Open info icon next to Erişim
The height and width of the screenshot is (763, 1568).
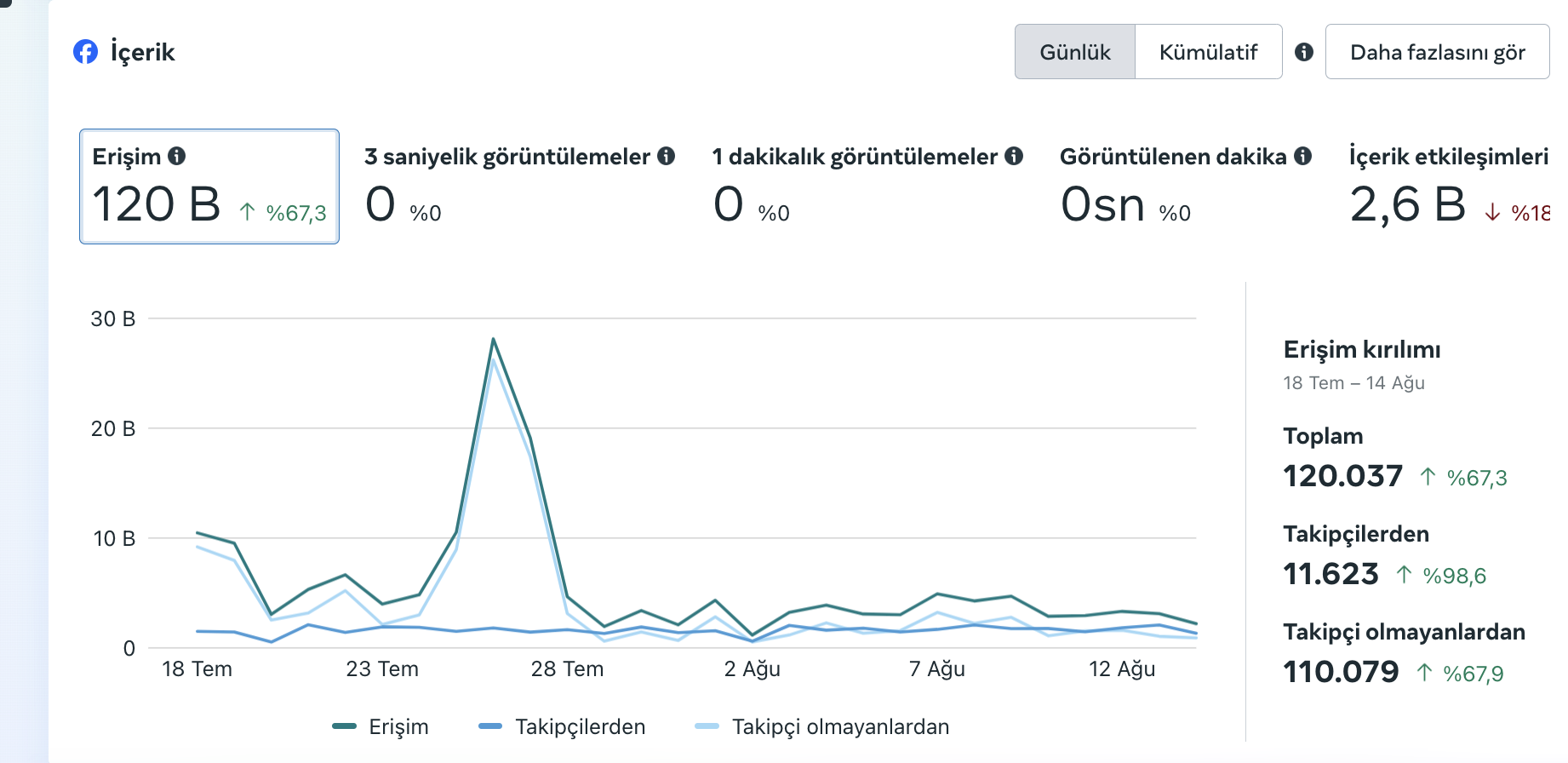tap(177, 156)
